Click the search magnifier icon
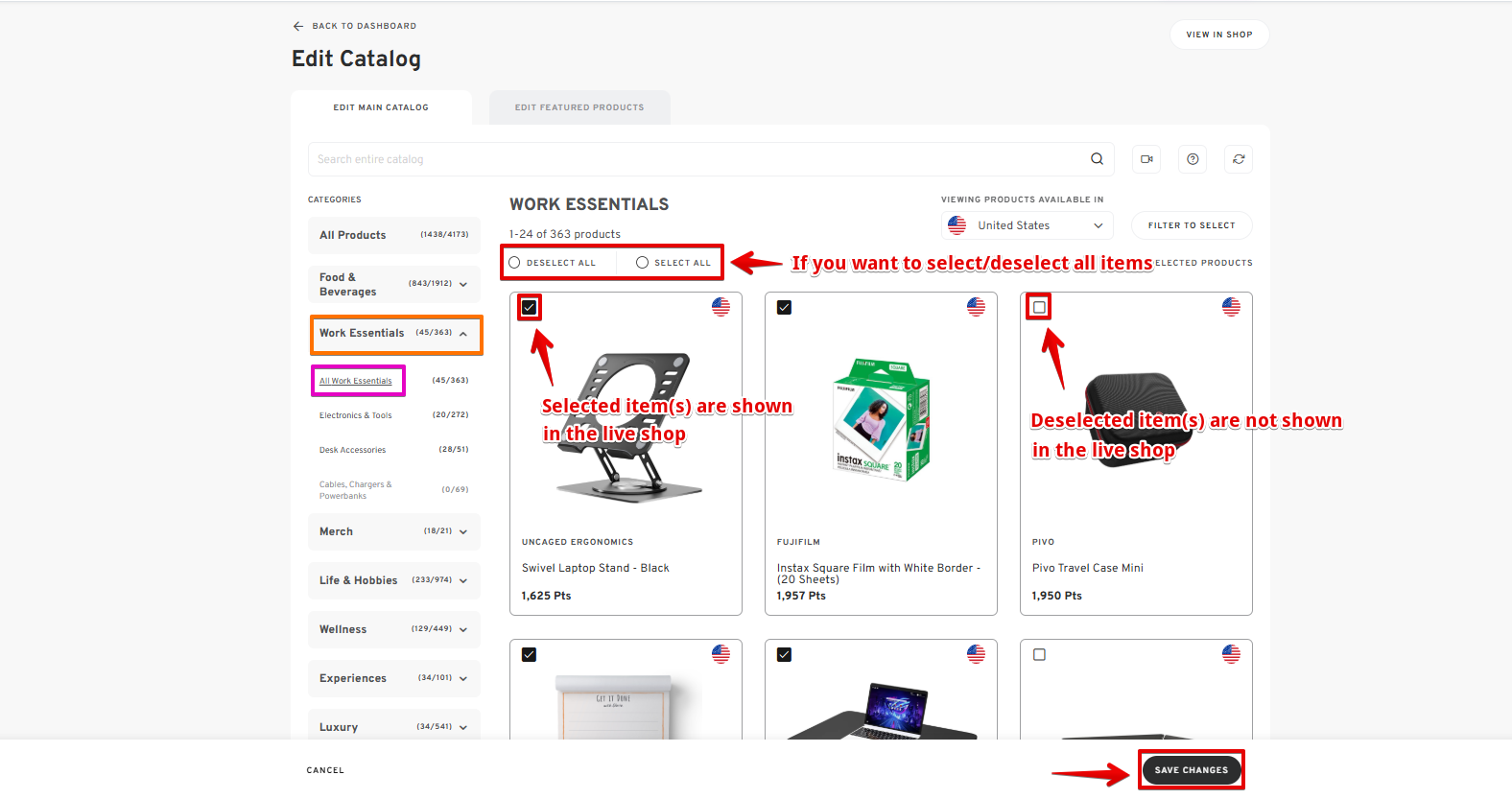Viewport: 1512px width, 799px height. pyautogui.click(x=1097, y=159)
